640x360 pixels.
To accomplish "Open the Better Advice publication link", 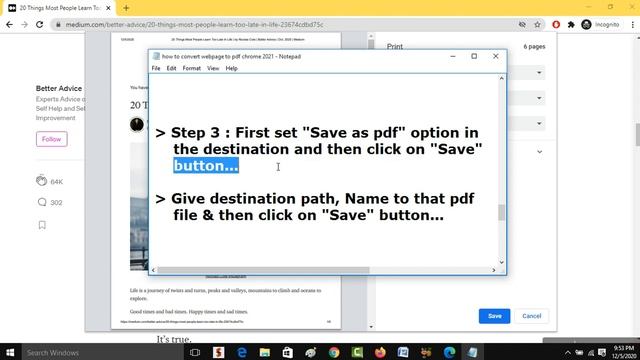I will [x=59, y=88].
